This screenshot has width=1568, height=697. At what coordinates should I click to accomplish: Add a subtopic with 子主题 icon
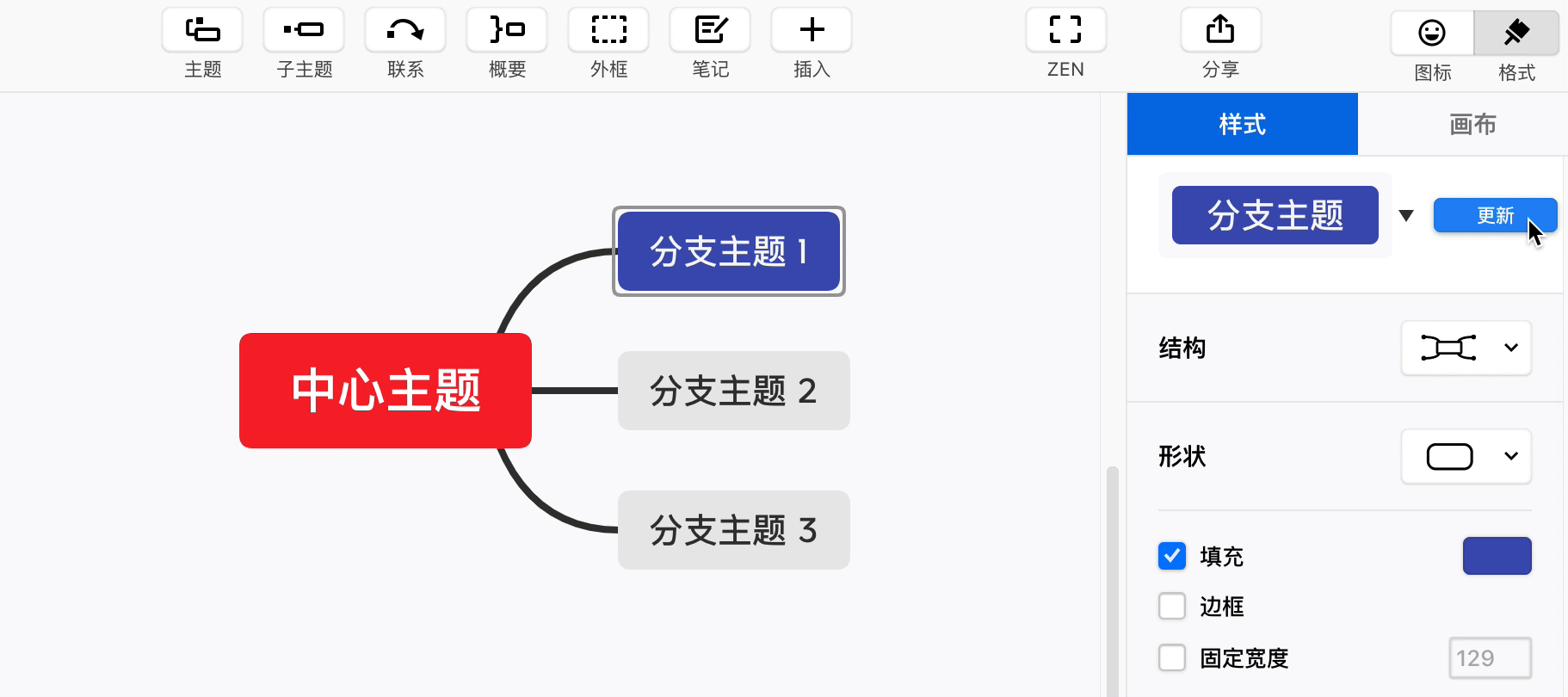tap(304, 31)
